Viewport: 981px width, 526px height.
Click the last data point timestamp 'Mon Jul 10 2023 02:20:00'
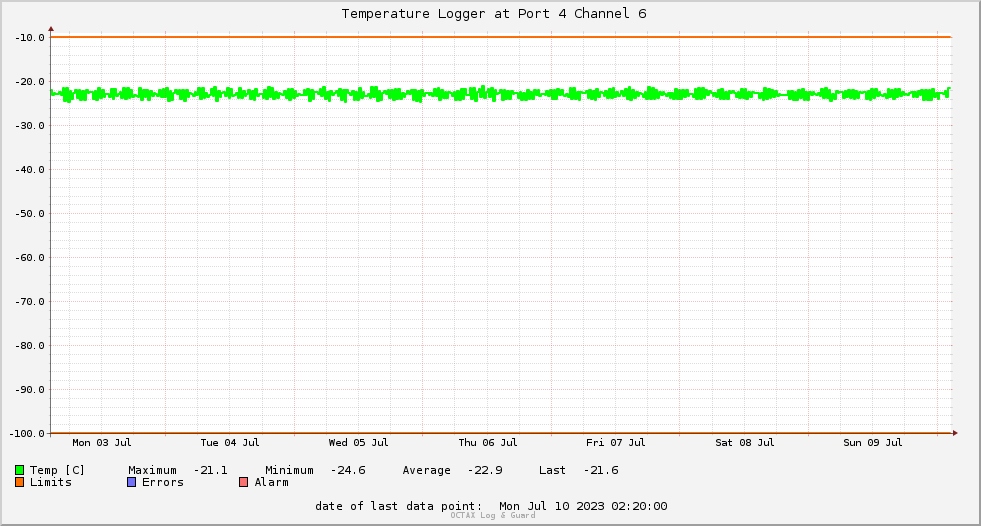coord(583,506)
